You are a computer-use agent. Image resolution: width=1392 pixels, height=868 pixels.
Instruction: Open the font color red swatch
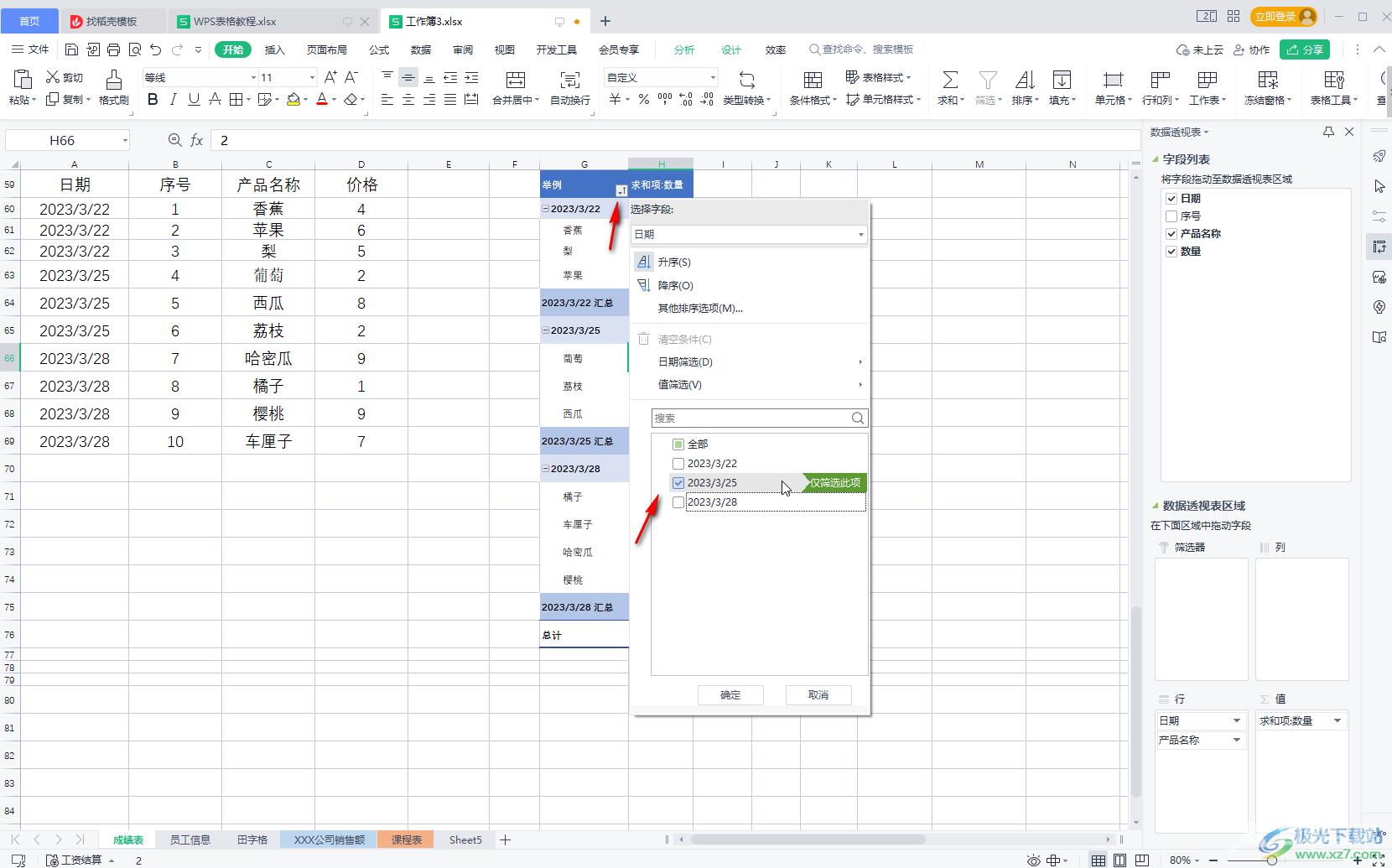[322, 100]
